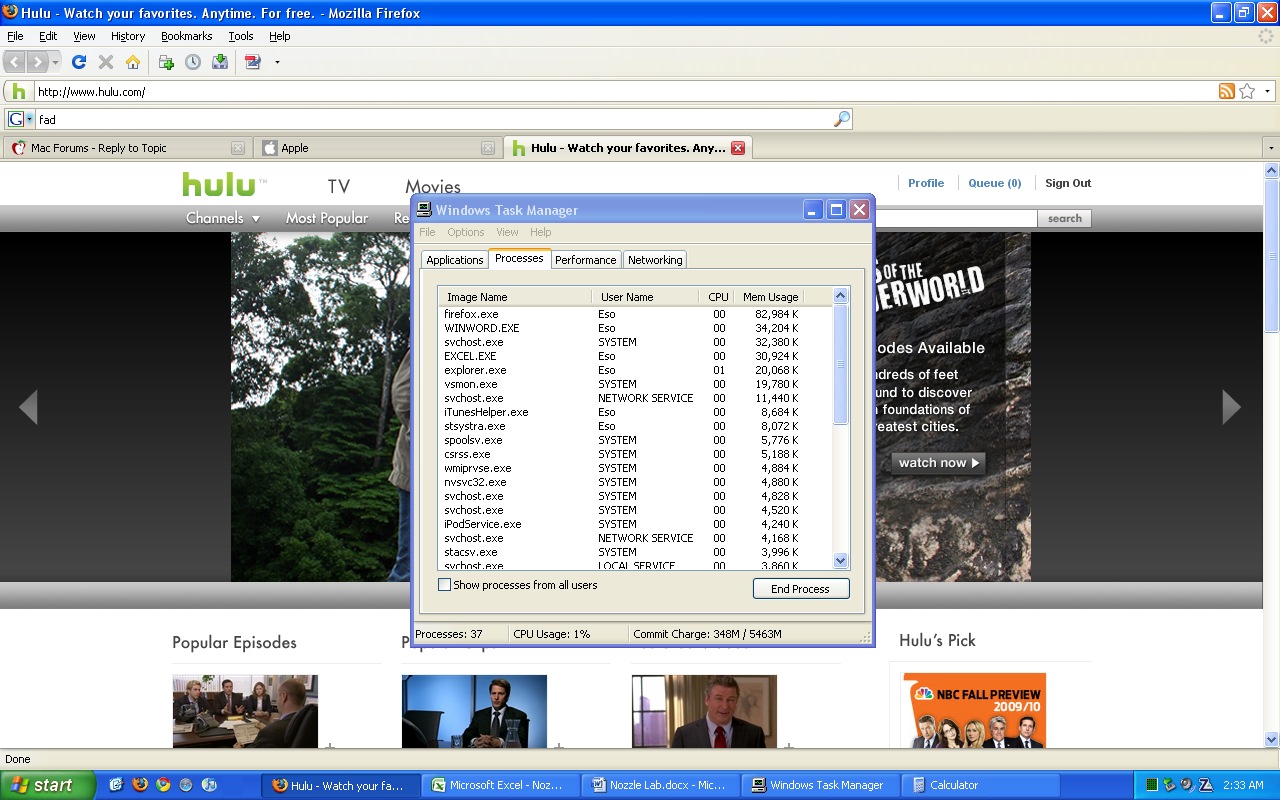Click the green Task Manager CPU tray icon
The height and width of the screenshot is (800, 1280).
pos(1151,785)
